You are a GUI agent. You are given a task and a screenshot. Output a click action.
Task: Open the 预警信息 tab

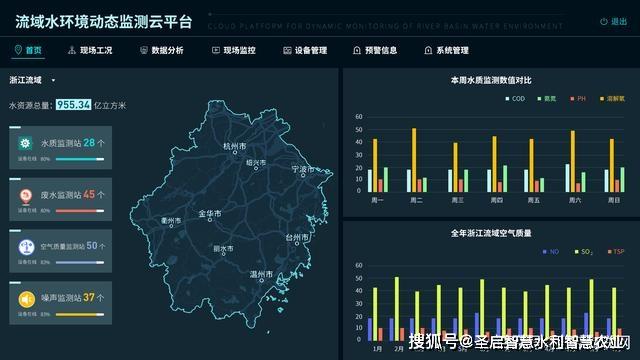[x=375, y=50]
